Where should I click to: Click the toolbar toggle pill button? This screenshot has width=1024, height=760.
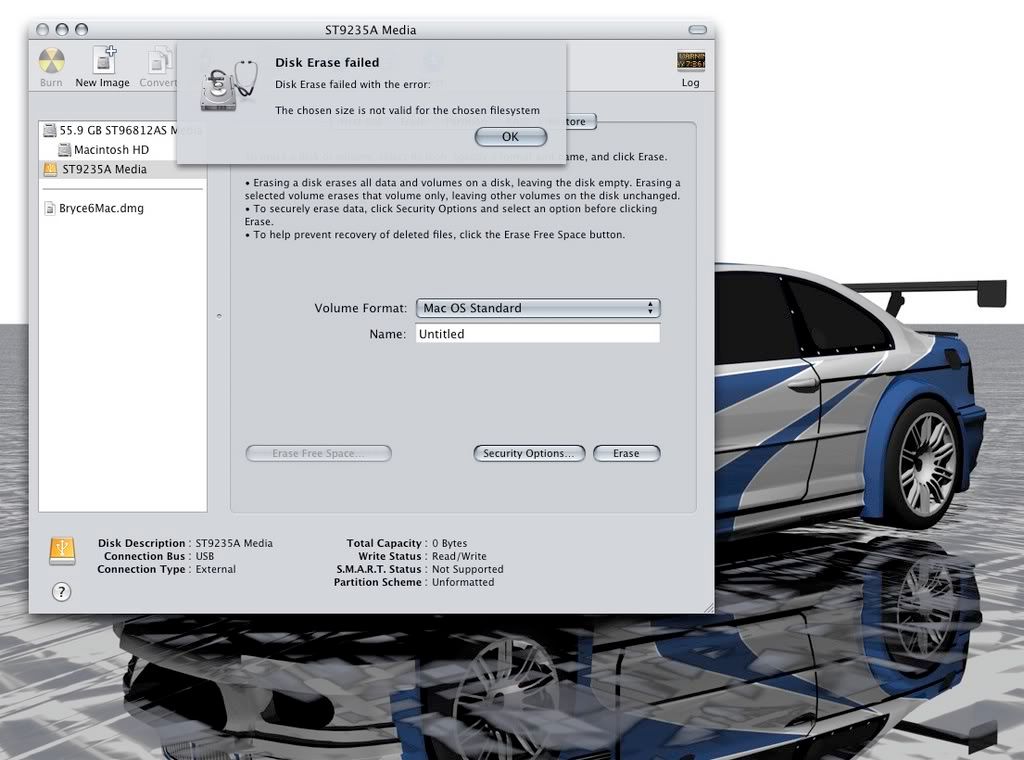[697, 30]
